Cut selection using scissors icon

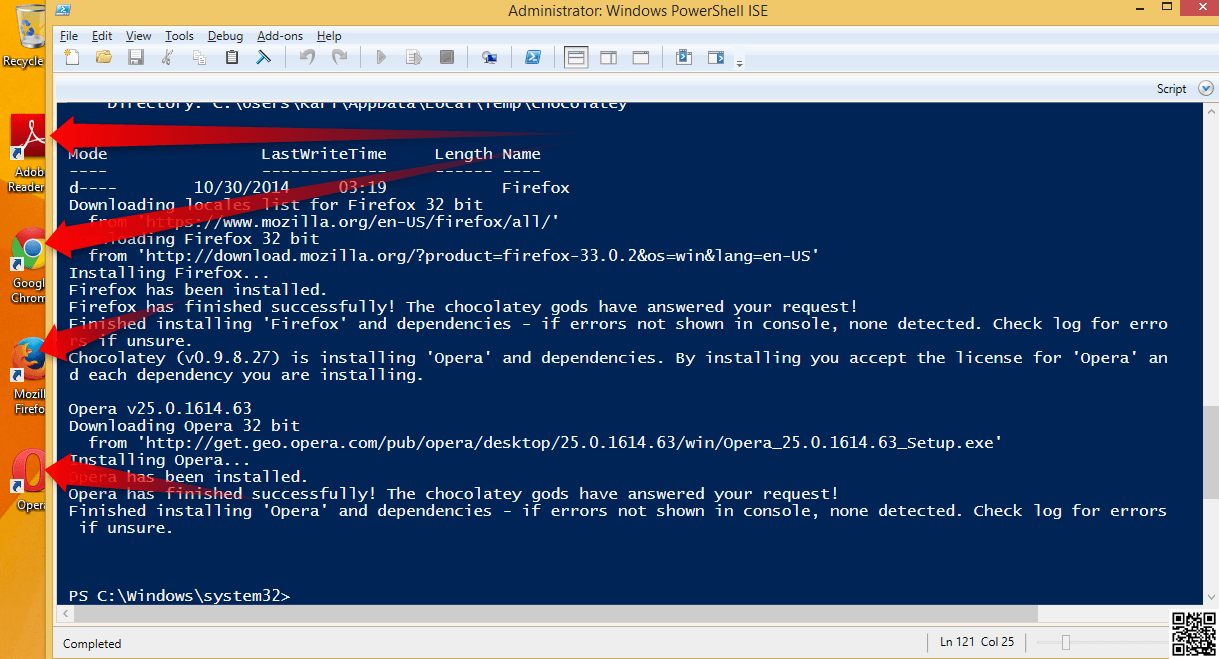(168, 58)
